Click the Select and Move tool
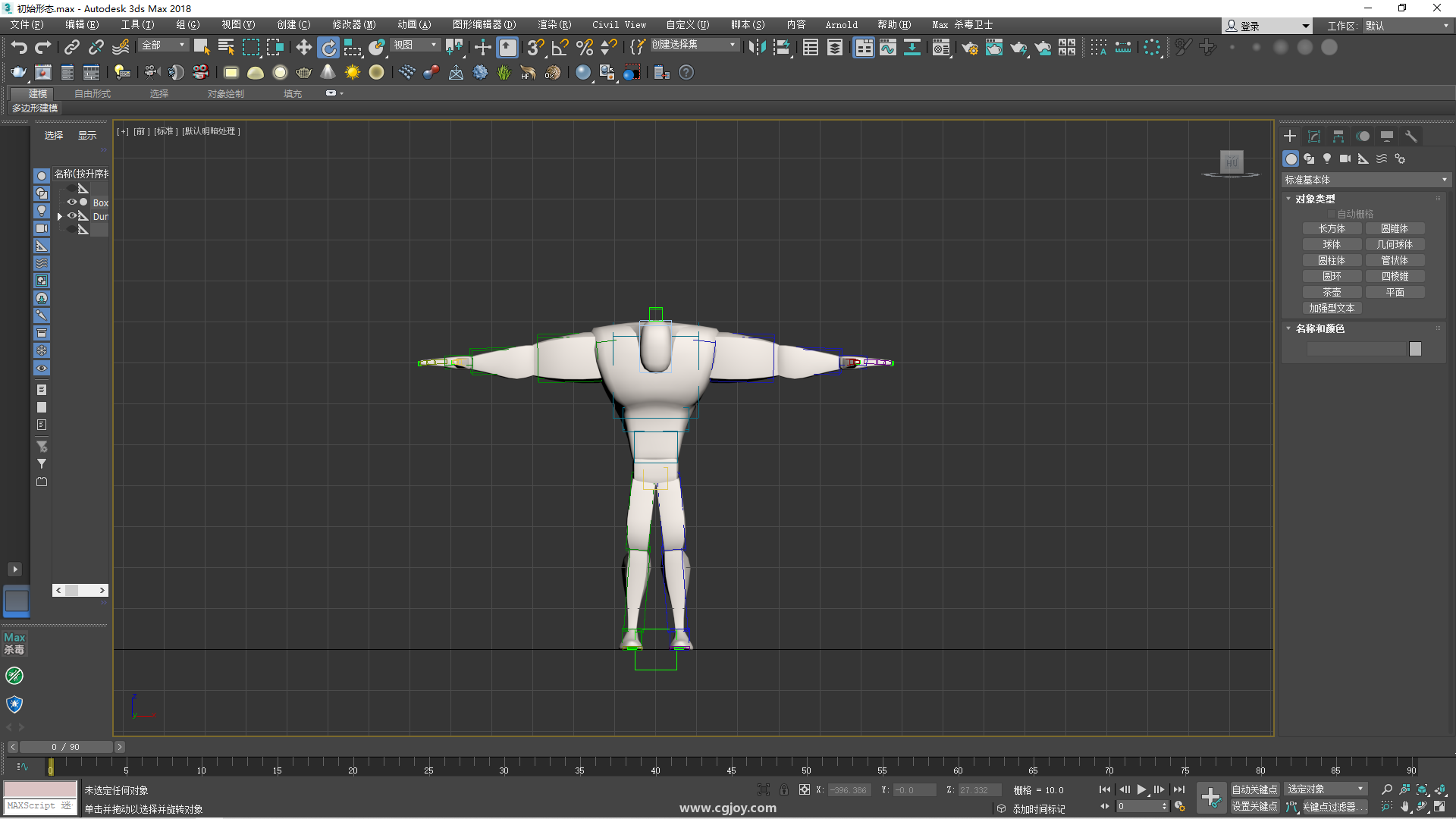 pos(303,48)
